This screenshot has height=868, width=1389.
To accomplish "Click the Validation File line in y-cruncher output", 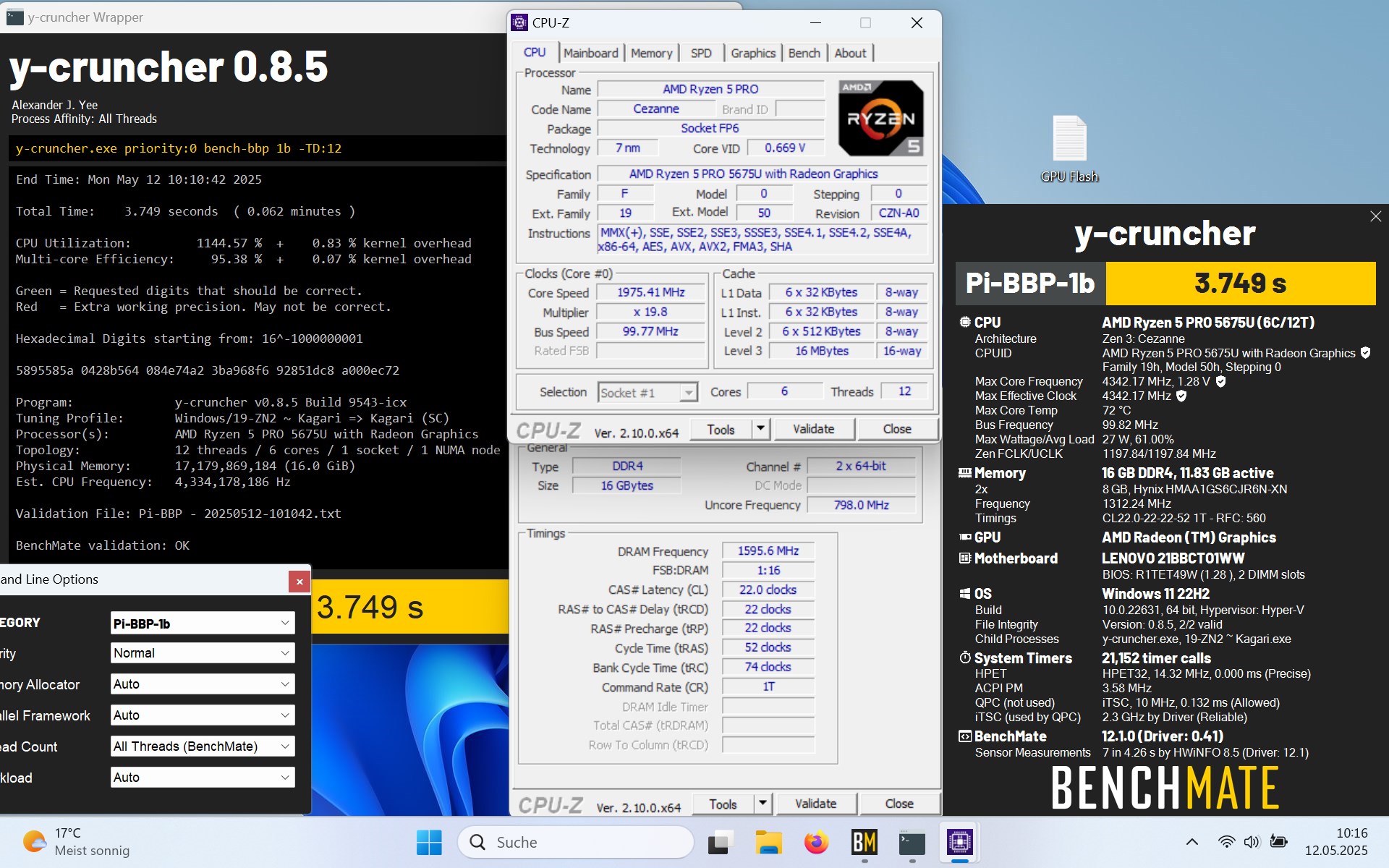I will point(179,514).
